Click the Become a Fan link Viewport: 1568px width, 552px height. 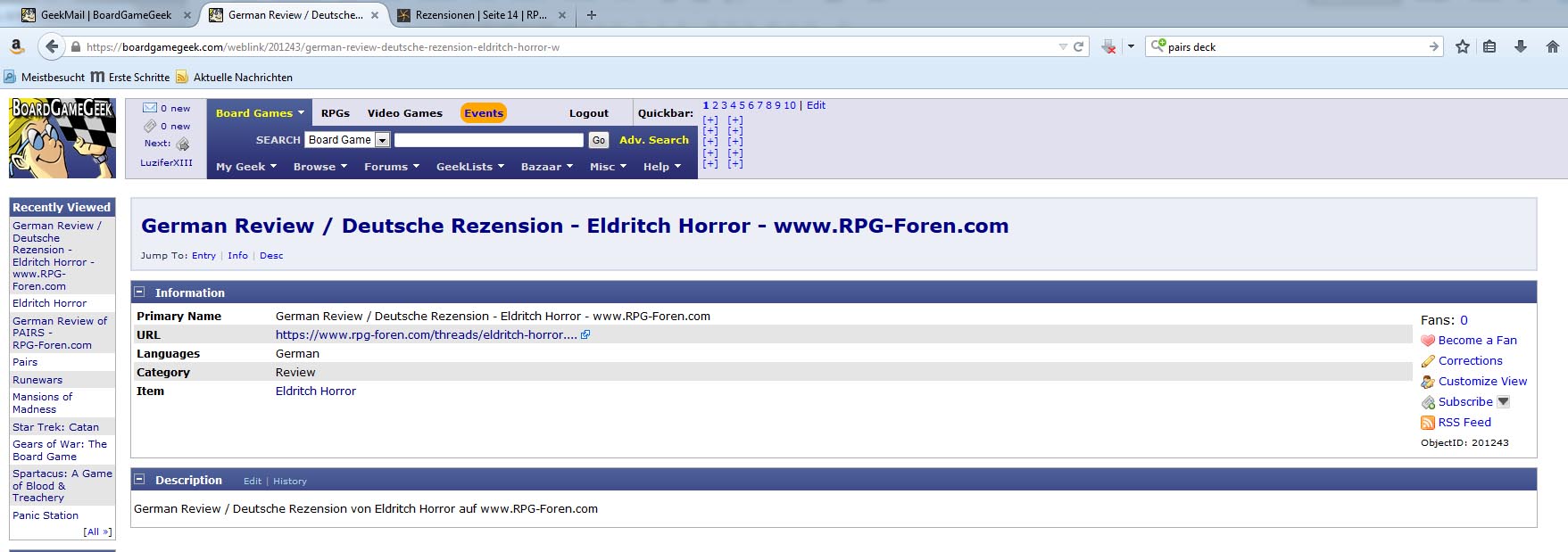tap(1477, 341)
